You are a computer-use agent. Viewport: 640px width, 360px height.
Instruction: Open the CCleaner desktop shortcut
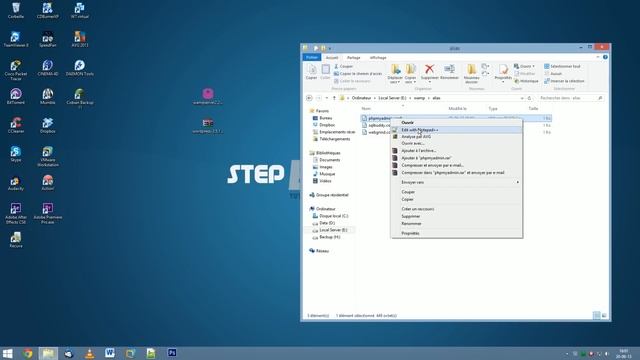click(x=16, y=125)
